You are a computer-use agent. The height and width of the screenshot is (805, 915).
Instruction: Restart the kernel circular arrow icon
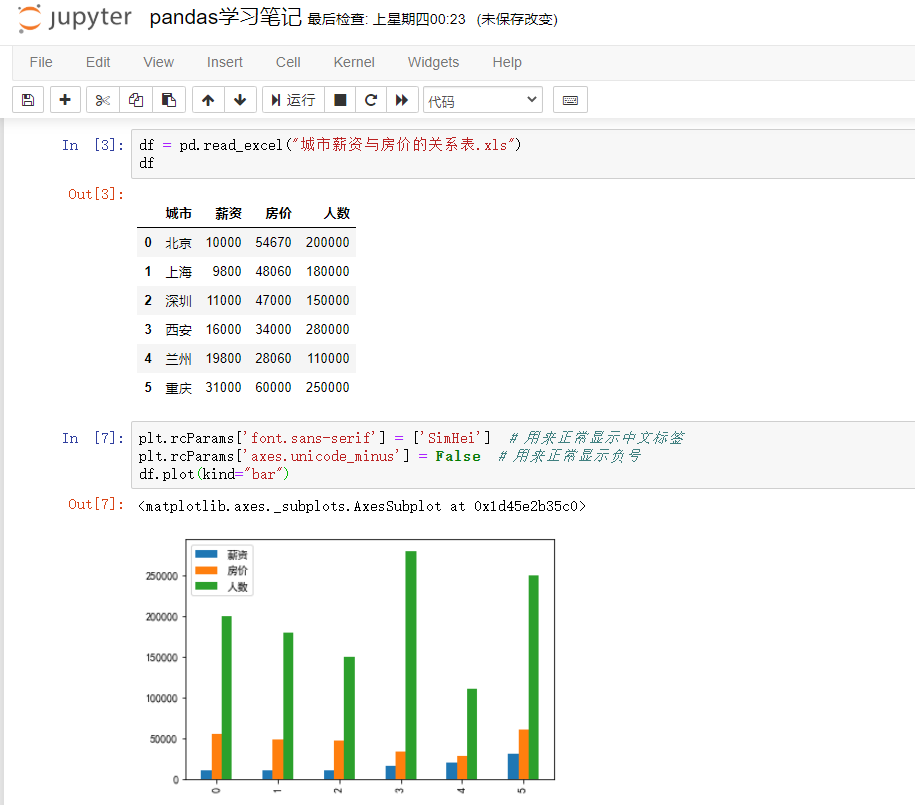371,100
